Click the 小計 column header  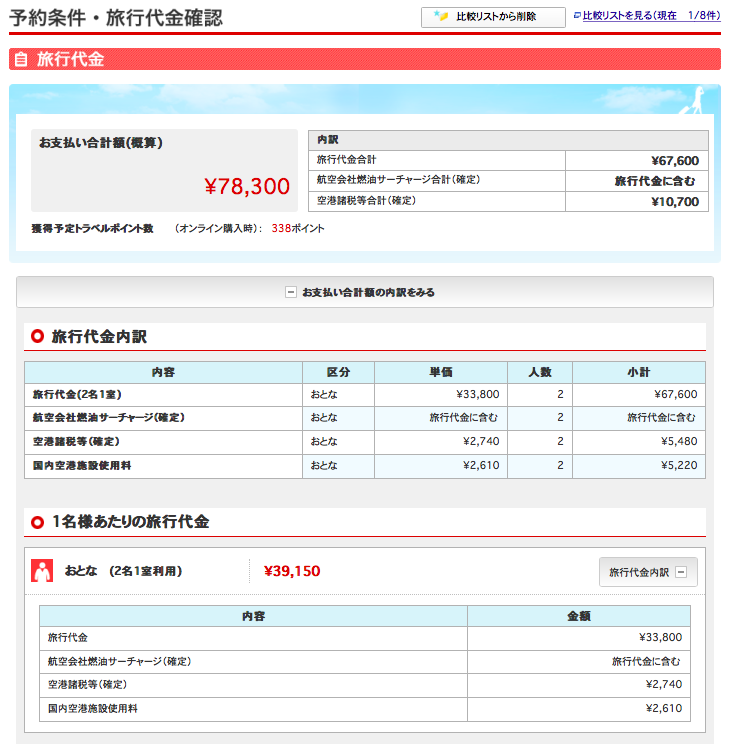638,372
